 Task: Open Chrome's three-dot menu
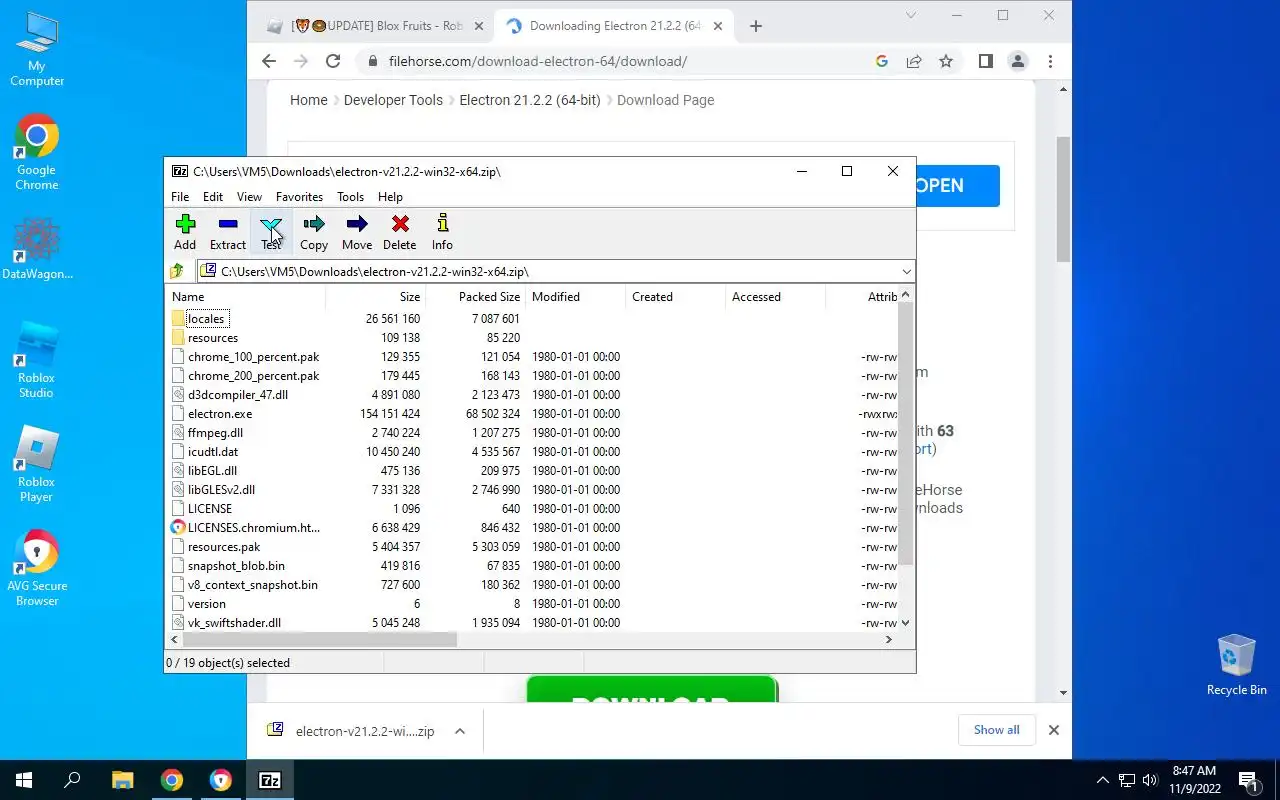pos(1050,61)
